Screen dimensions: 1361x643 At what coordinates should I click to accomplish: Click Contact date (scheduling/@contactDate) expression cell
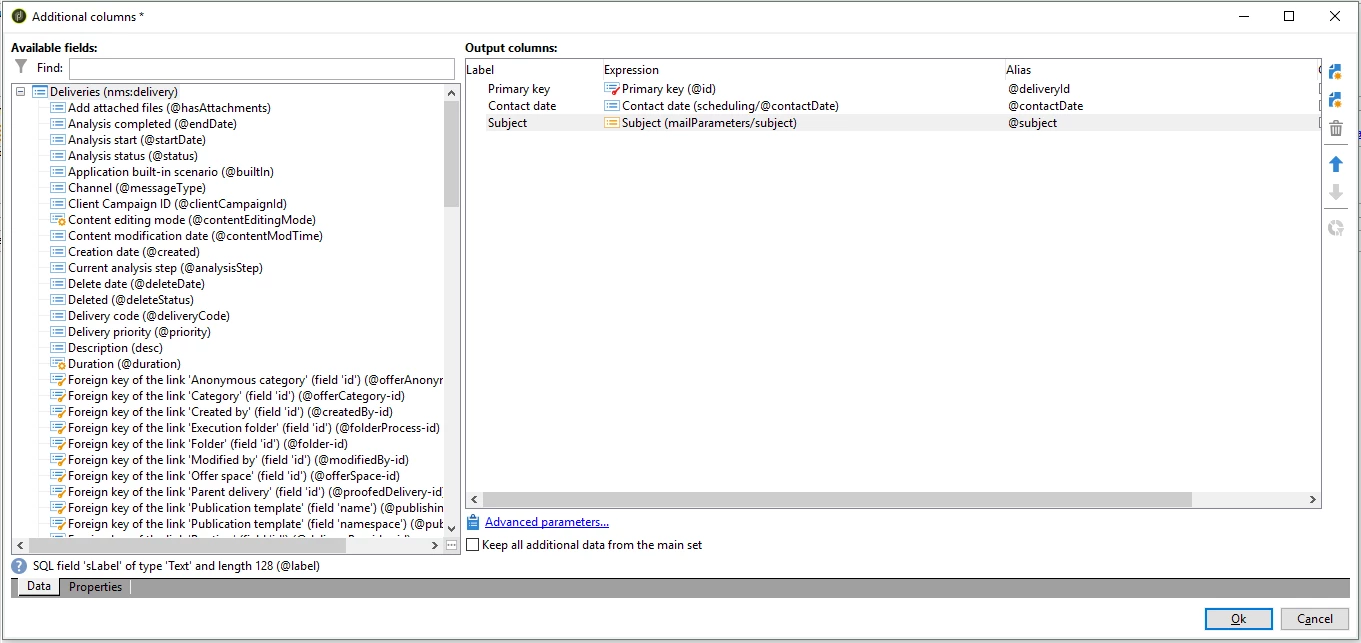[730, 106]
